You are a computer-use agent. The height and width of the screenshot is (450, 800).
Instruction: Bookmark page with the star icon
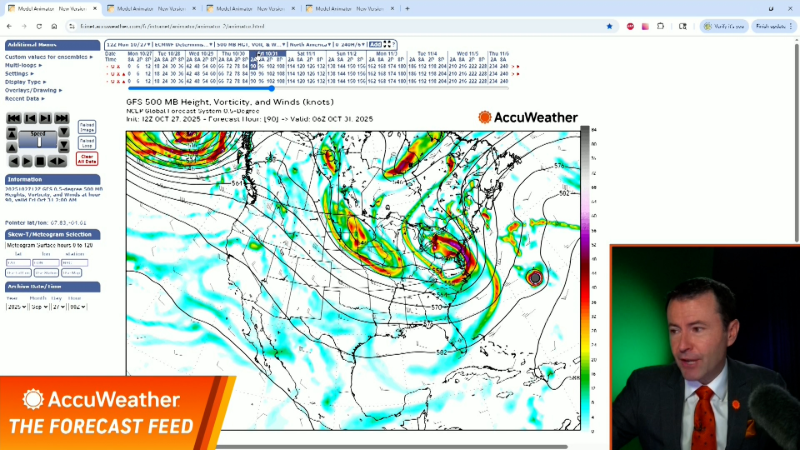point(610,26)
